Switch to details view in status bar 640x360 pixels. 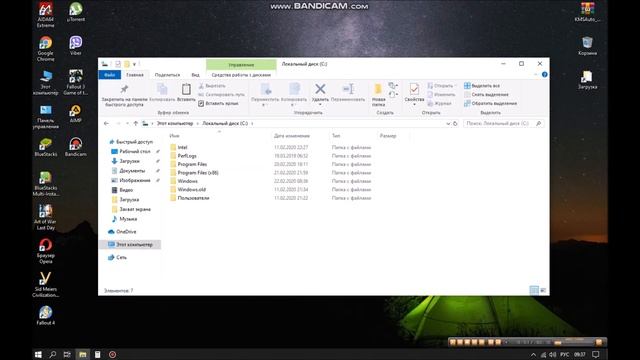(534, 290)
